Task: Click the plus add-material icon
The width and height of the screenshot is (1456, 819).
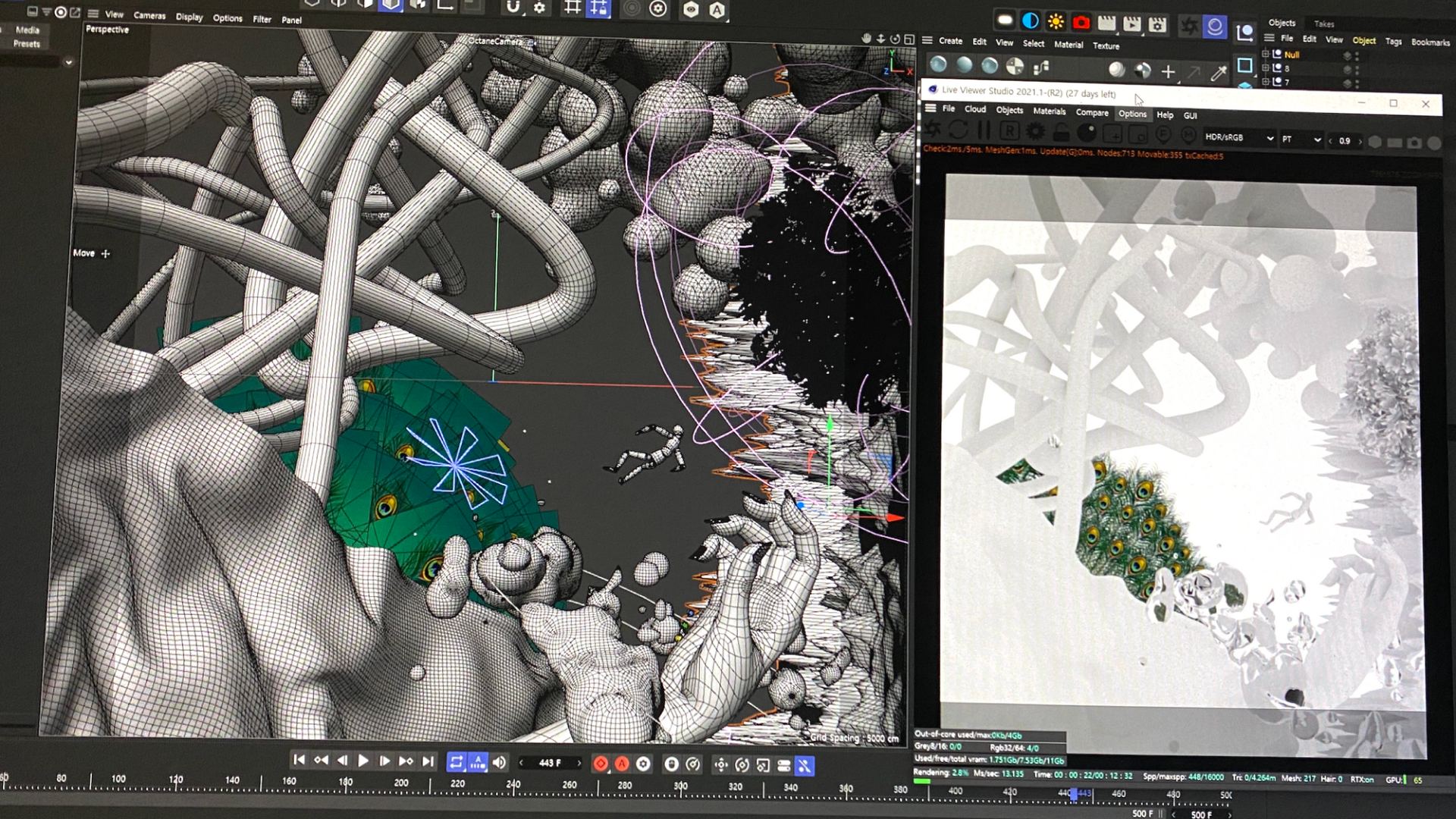Action: [x=1168, y=72]
